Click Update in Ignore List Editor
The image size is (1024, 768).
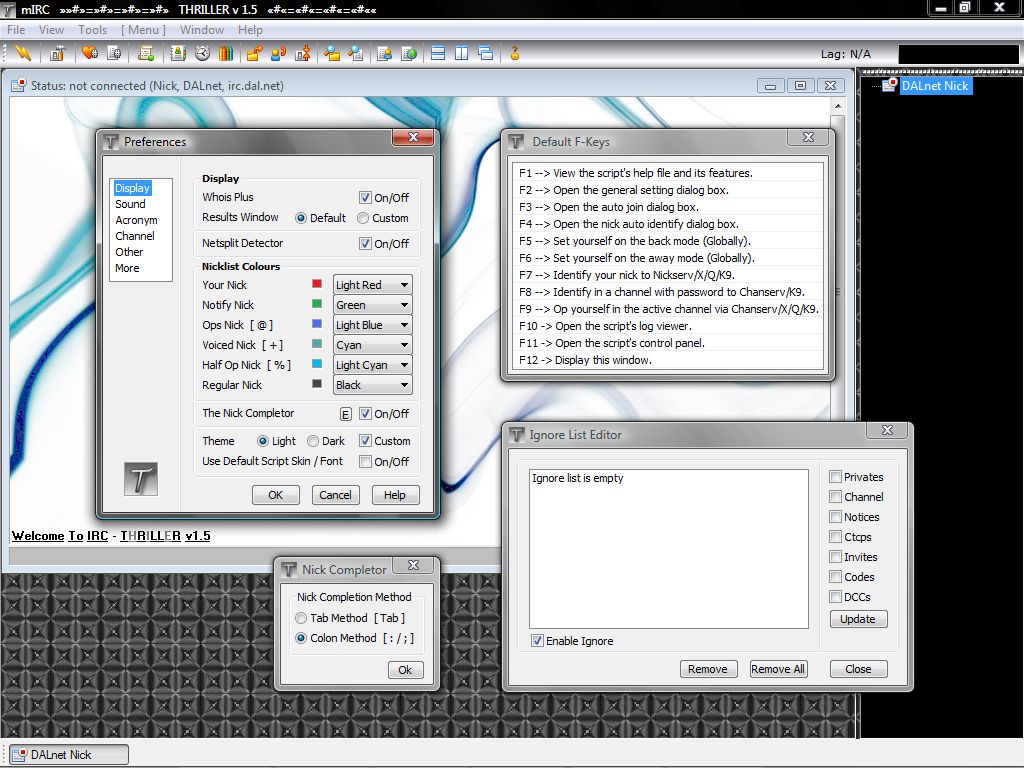(858, 619)
